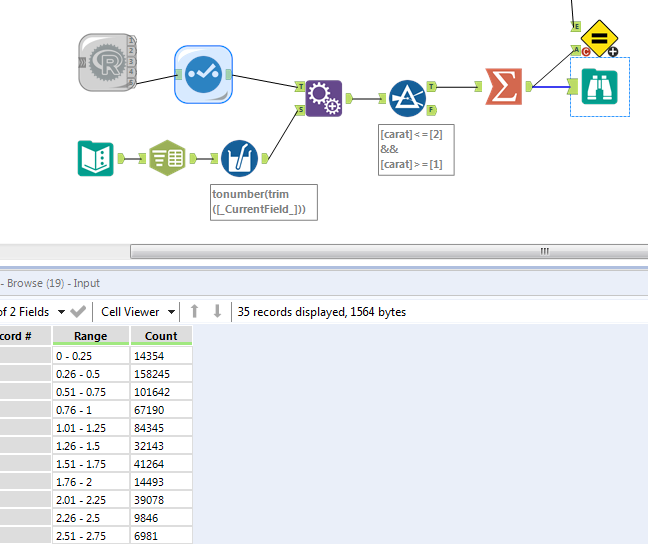The height and width of the screenshot is (544, 648).
Task: Click the Filter tool's T output anchor
Action: tap(431, 86)
